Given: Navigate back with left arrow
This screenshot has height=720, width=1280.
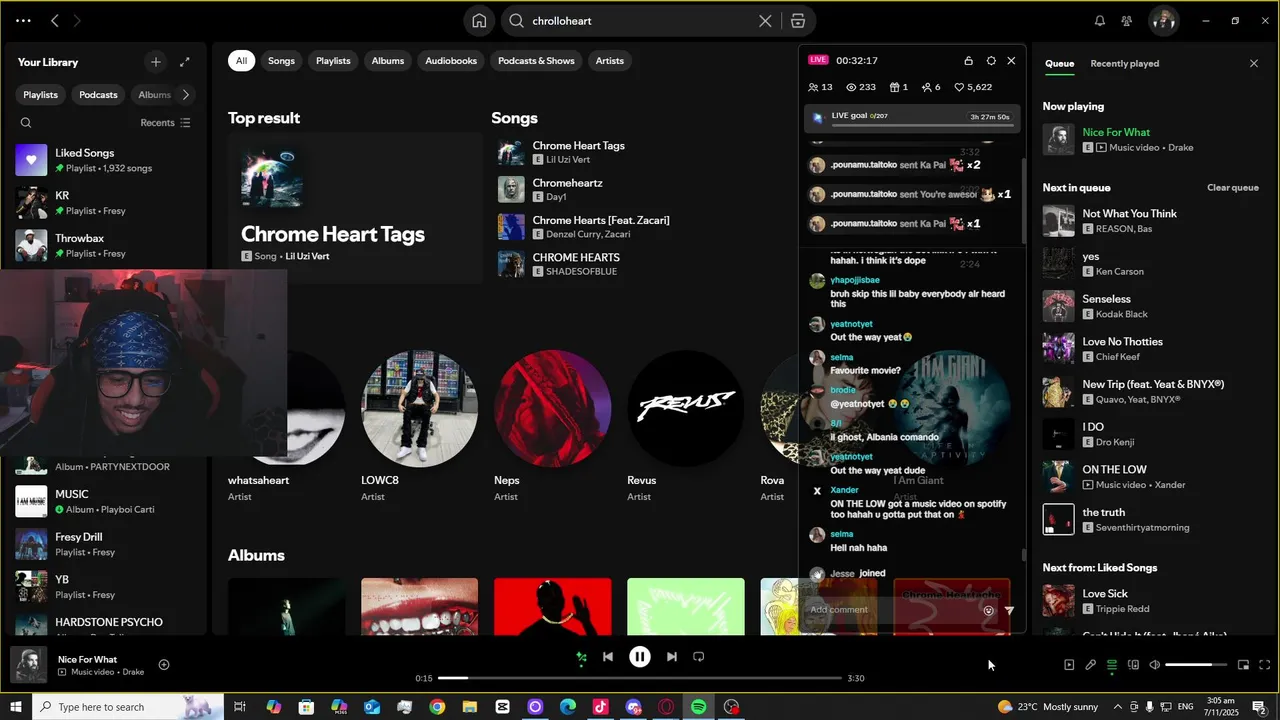Looking at the screenshot, I should [x=55, y=20].
